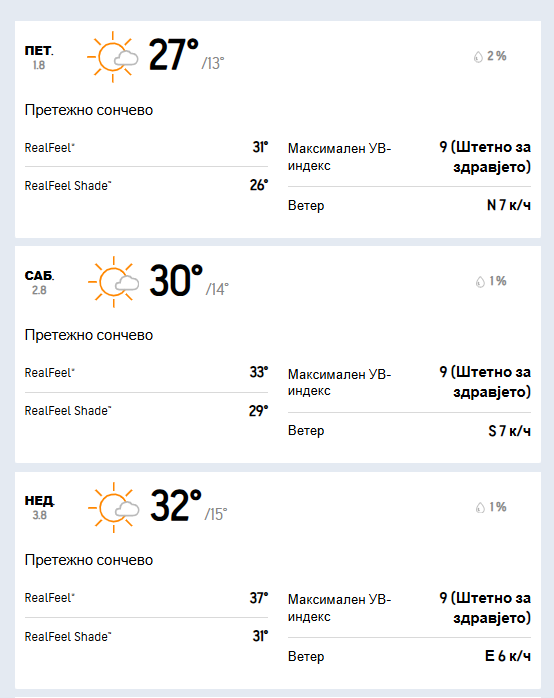Click the raindrop icon on Sunday's card
The width and height of the screenshot is (554, 698).
pyautogui.click(x=480, y=507)
